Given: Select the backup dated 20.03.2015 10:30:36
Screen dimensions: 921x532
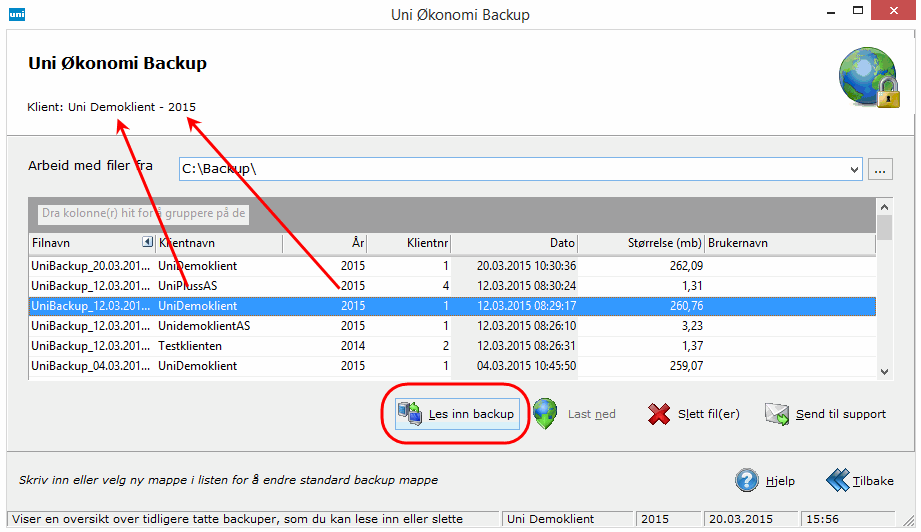Looking at the screenshot, I should coord(300,266).
